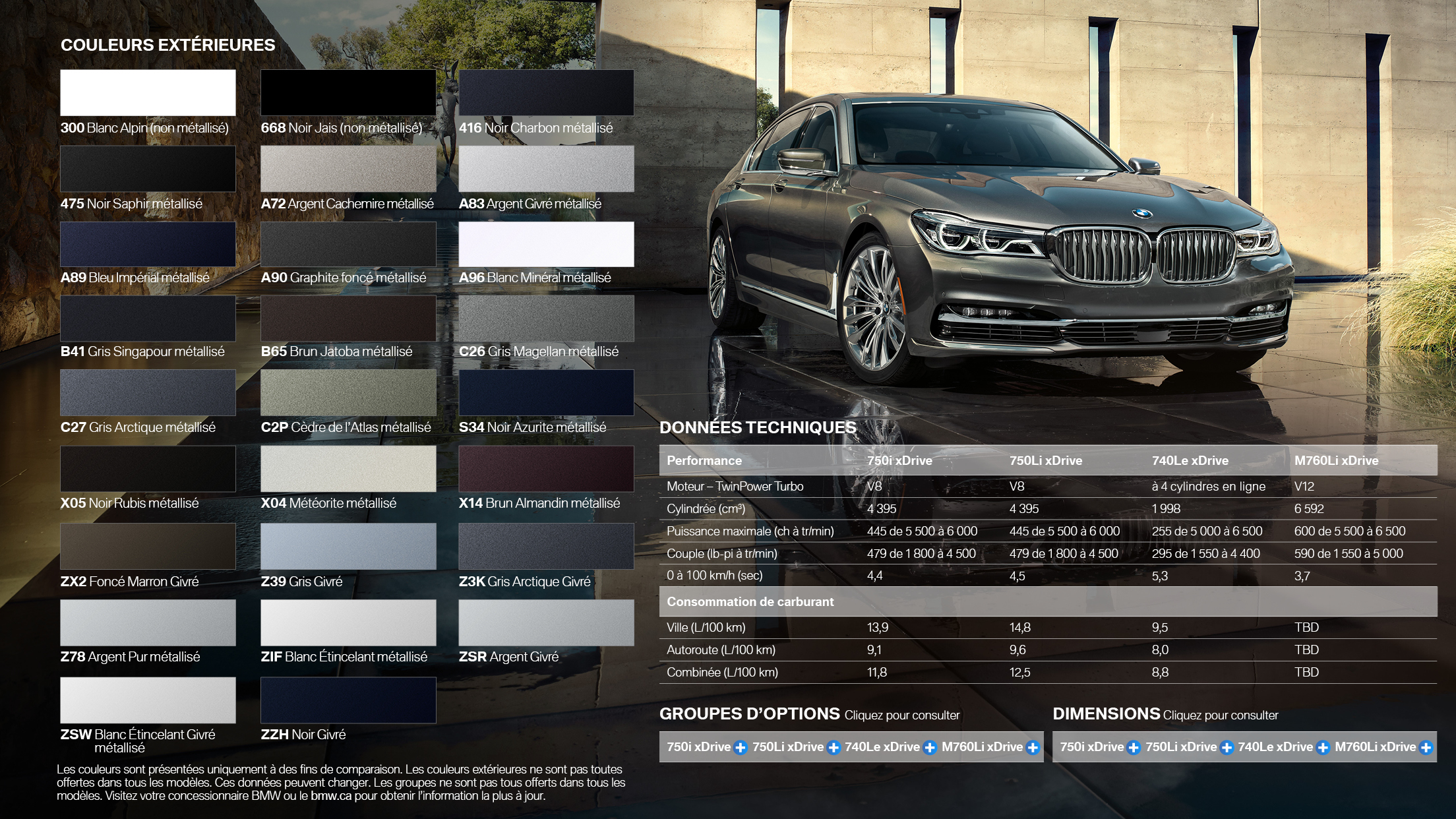View 750Li xDrive dimensions link
Viewport: 1456px width, 819px height.
point(1181,746)
